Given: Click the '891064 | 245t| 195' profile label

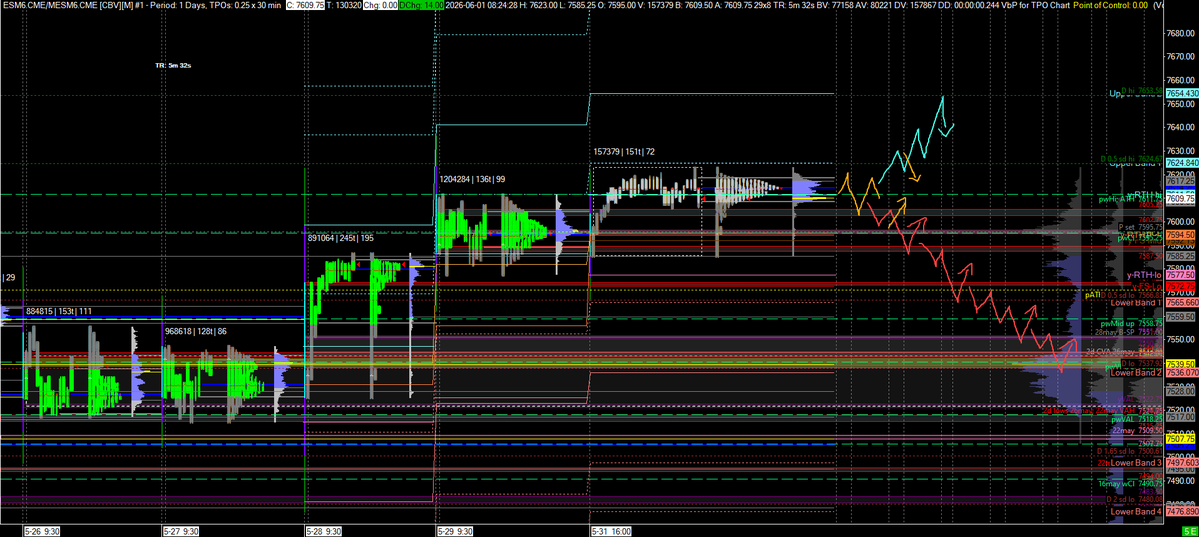Looking at the screenshot, I should coord(340,238).
